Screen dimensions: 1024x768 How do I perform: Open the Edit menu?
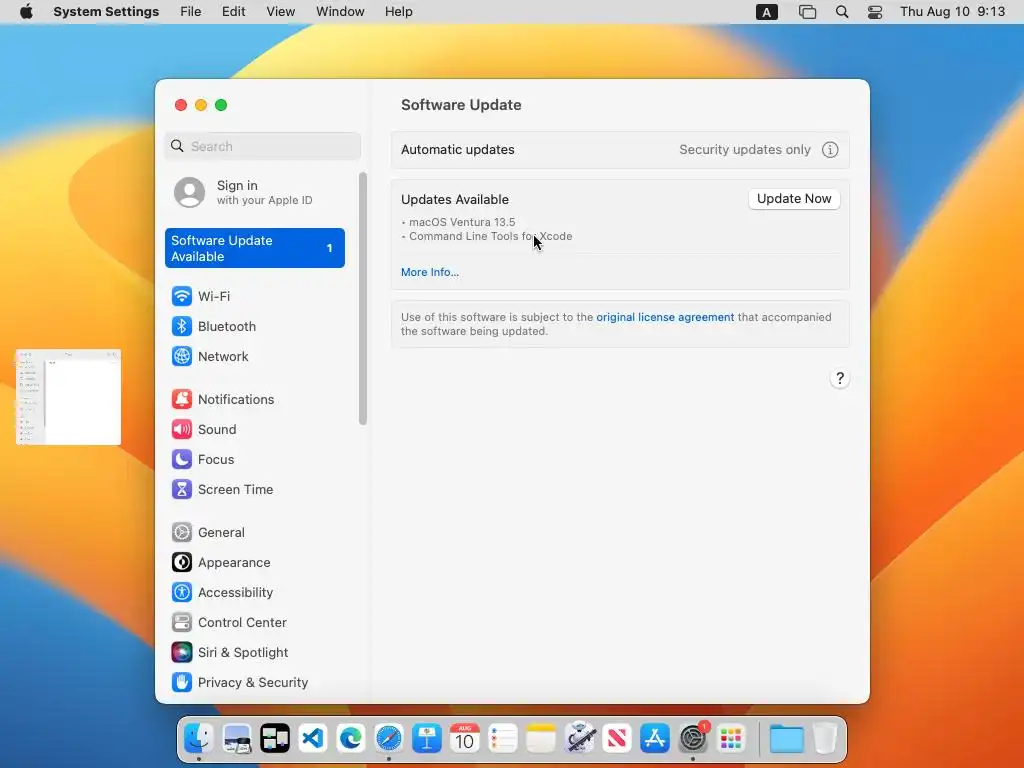pos(233,12)
